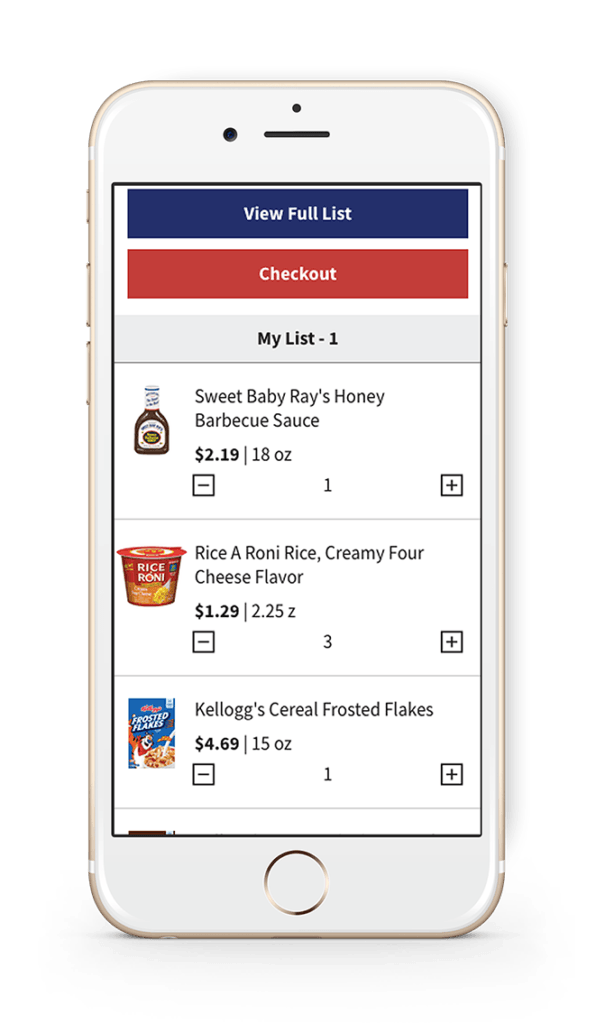Open Sweet Baby Ray's Honey Barbecue Sauce title
The height and width of the screenshot is (1024, 596).
point(290,408)
